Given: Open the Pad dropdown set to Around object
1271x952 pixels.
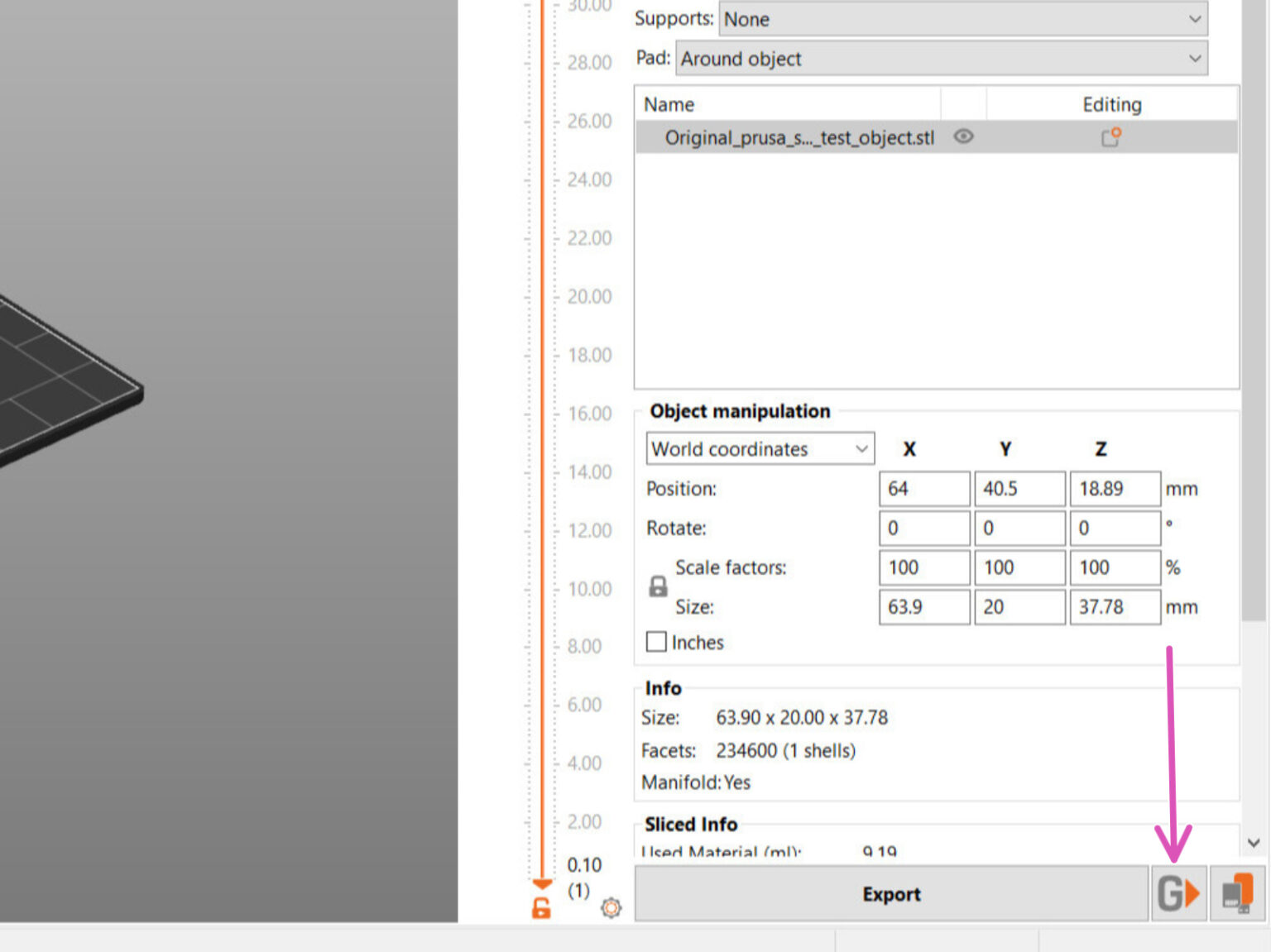Looking at the screenshot, I should (941, 59).
